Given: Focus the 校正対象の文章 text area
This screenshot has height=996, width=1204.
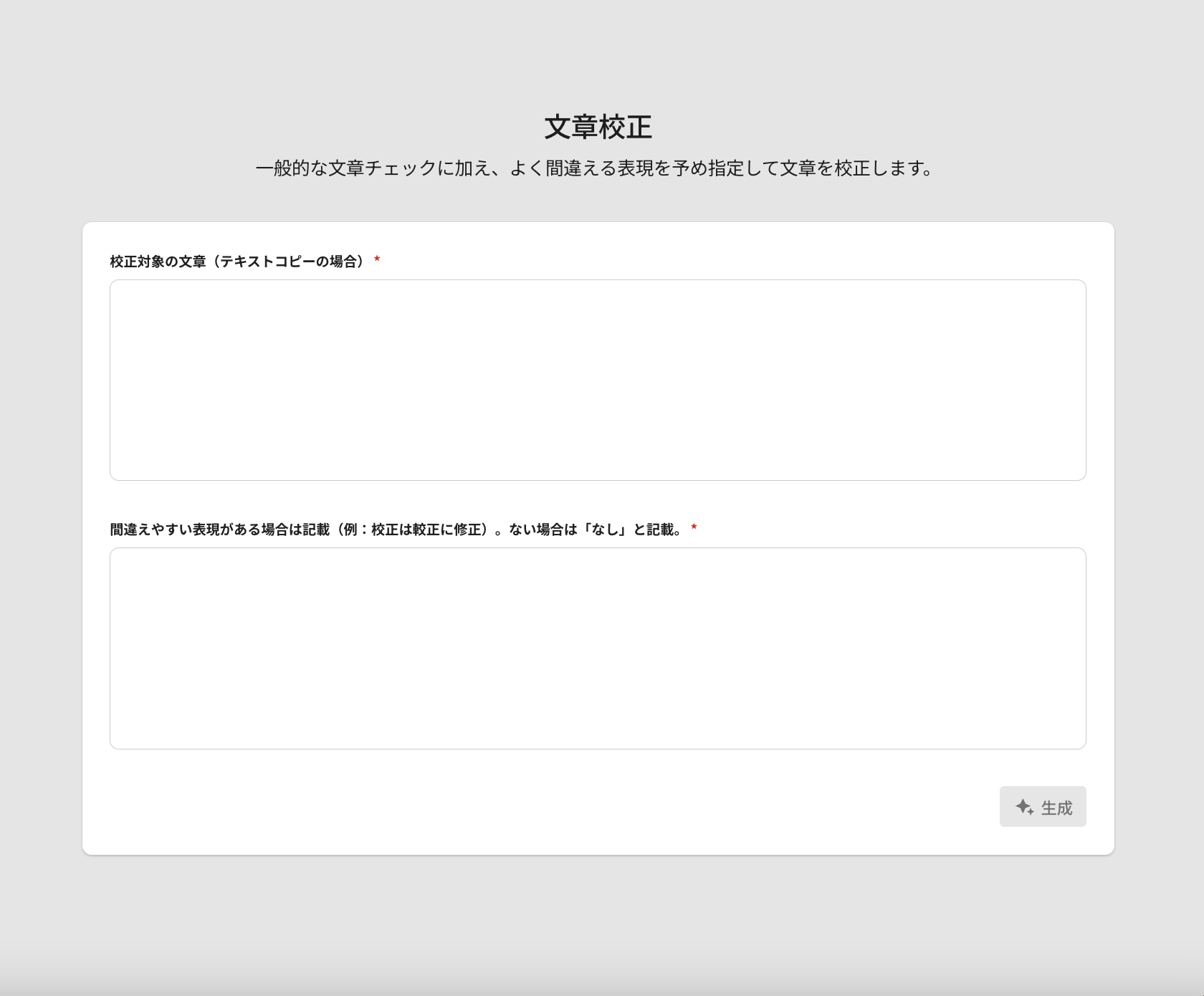Looking at the screenshot, I should coord(598,380).
